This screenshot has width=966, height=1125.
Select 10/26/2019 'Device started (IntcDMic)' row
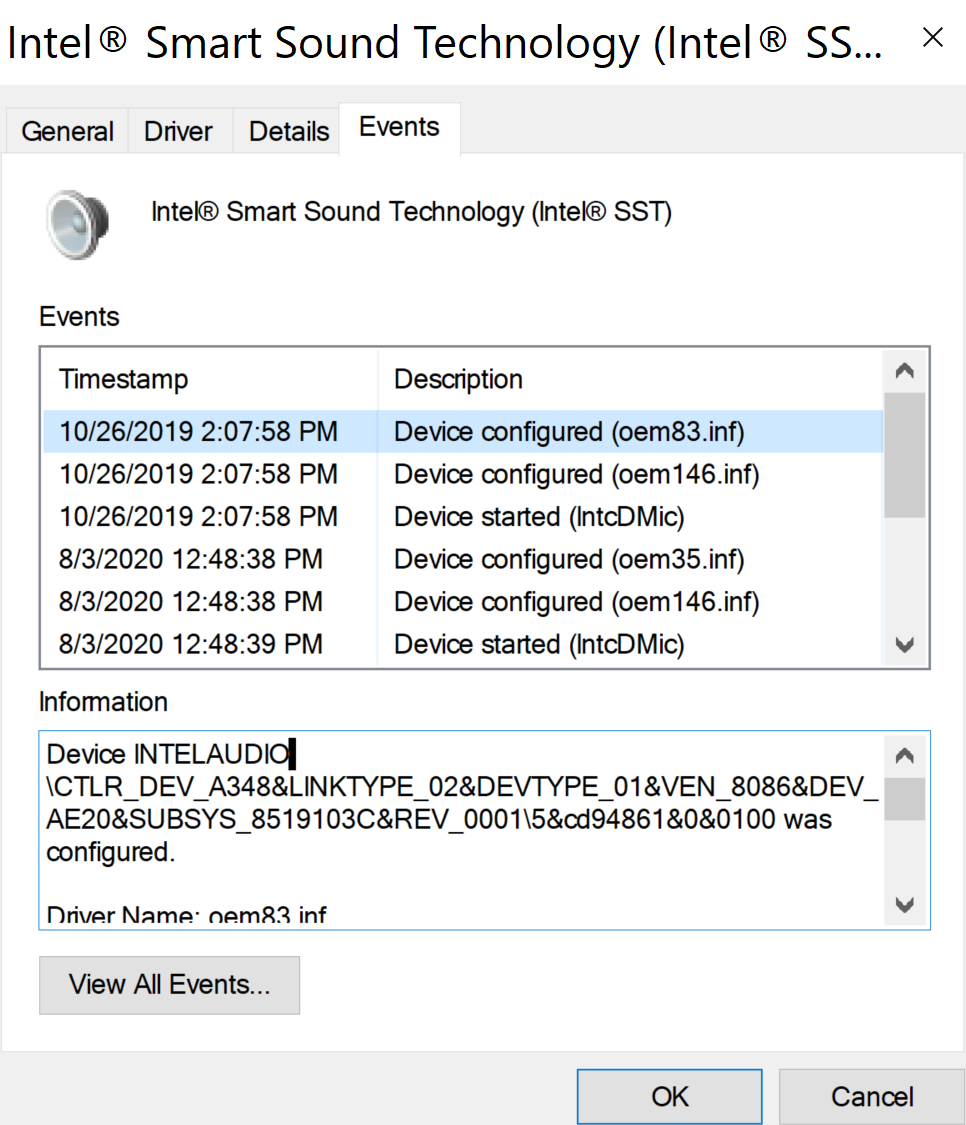[x=463, y=517]
